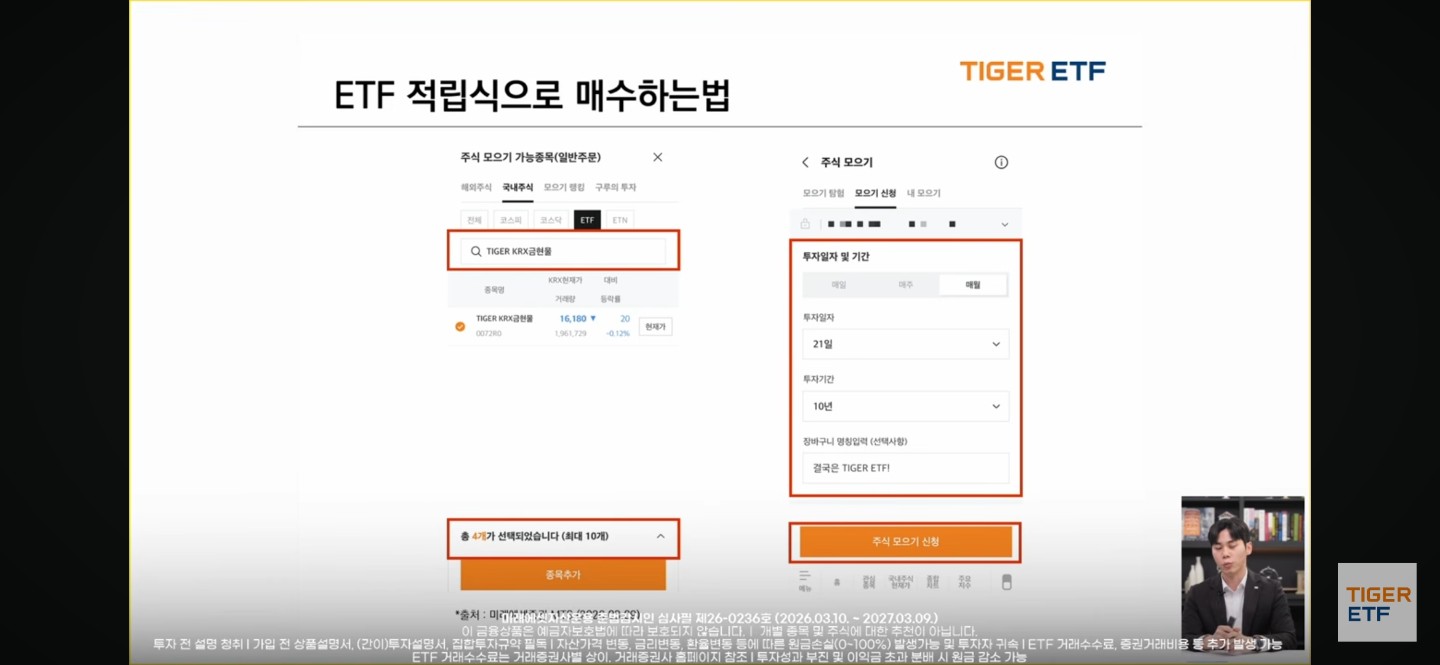Open the 투자기간 10년 dropdown
The image size is (1440, 665).
tap(905, 406)
